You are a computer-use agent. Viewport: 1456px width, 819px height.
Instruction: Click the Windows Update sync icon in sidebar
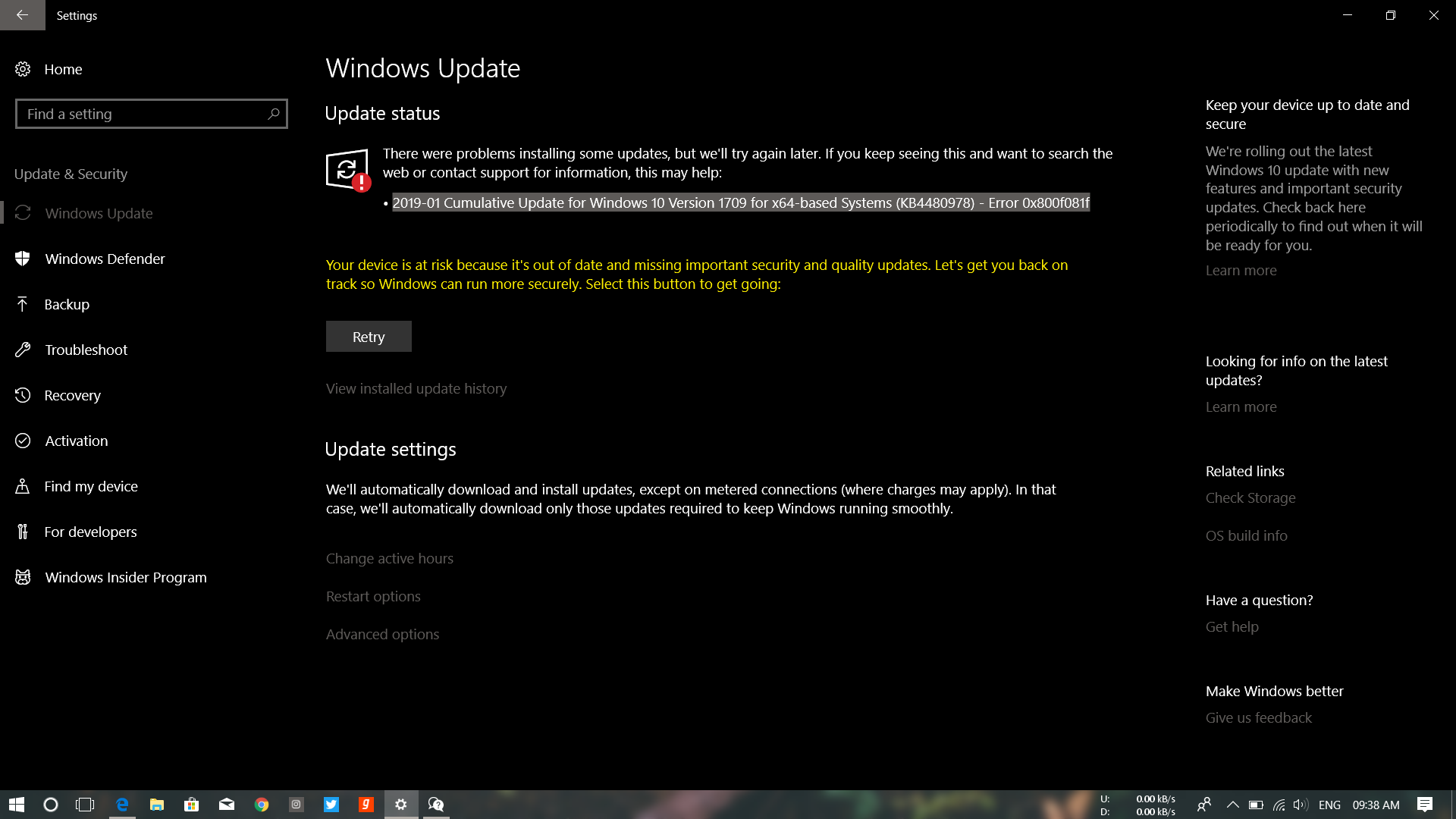point(23,213)
